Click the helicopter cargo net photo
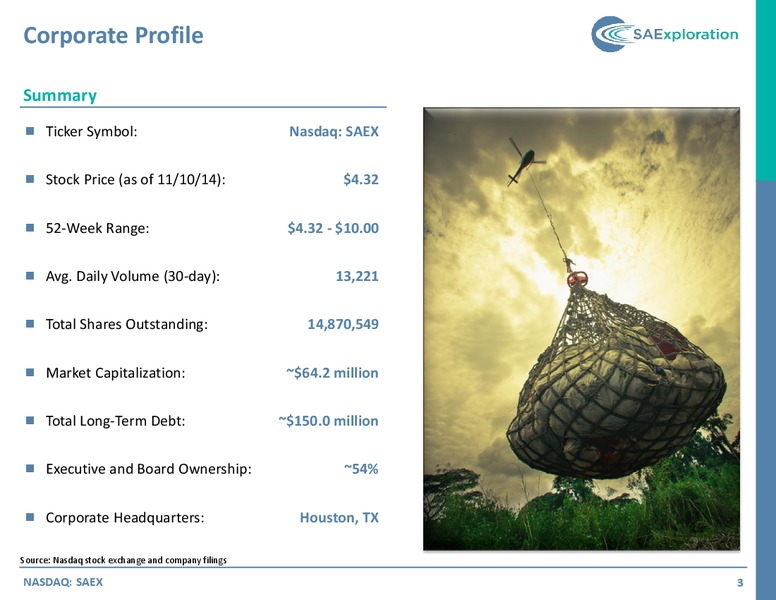This screenshot has width=776, height=600. coord(582,329)
